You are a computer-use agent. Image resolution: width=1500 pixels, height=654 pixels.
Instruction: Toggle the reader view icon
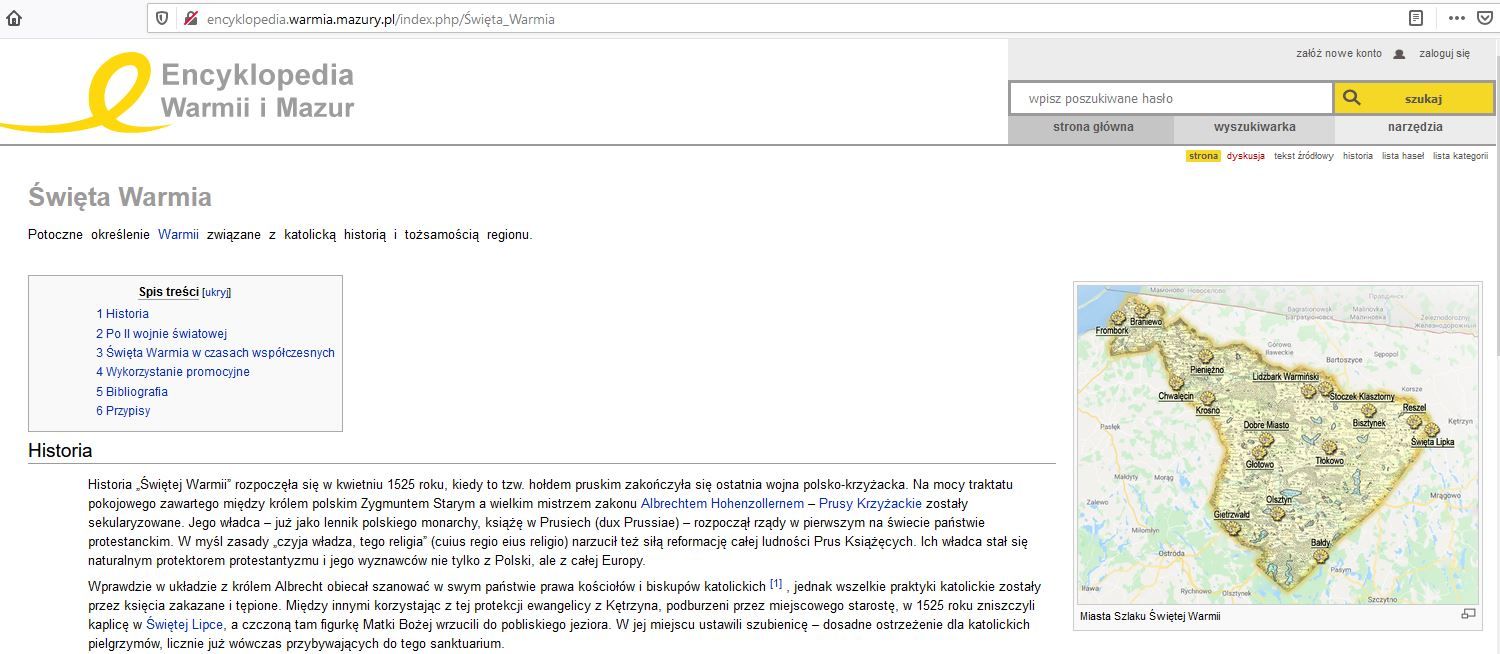coord(1416,18)
